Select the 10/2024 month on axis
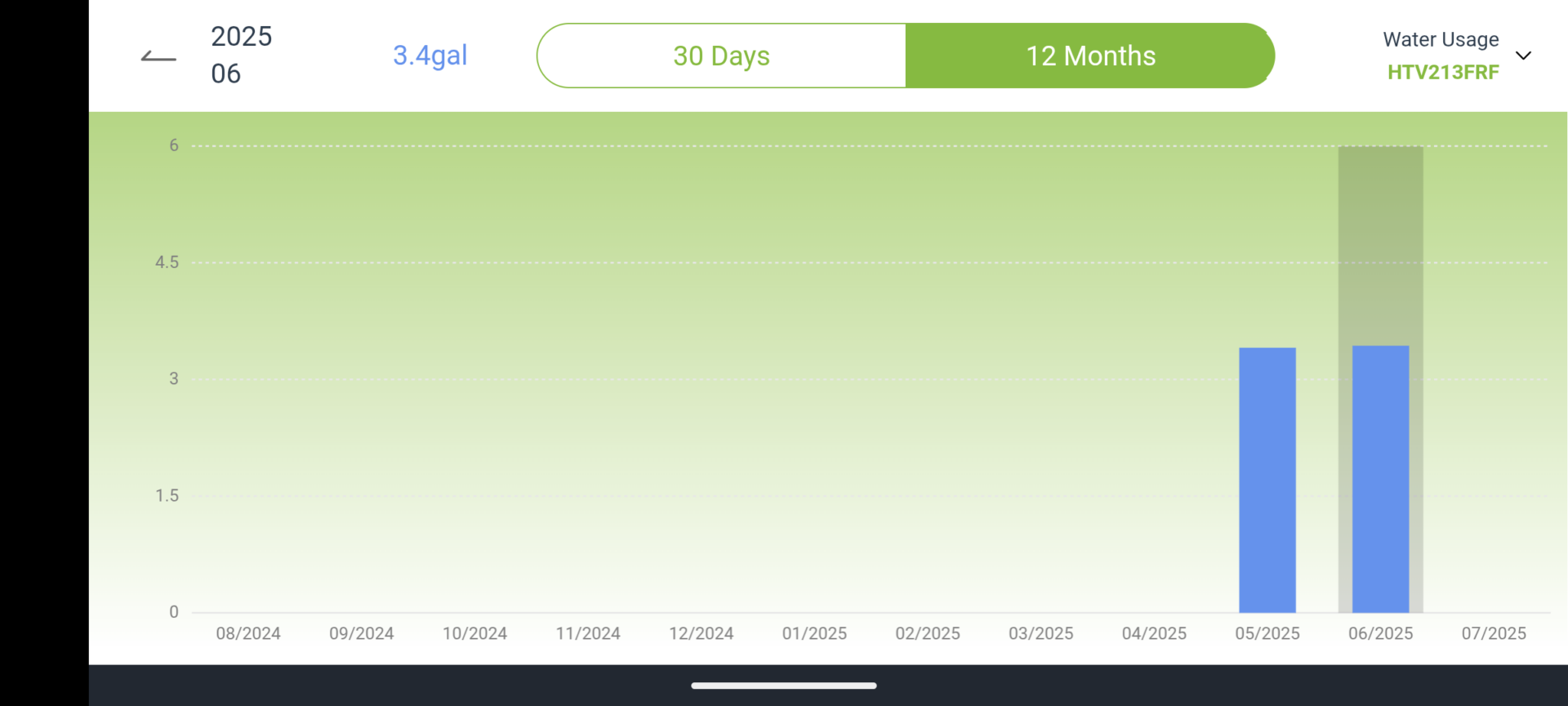 [474, 633]
